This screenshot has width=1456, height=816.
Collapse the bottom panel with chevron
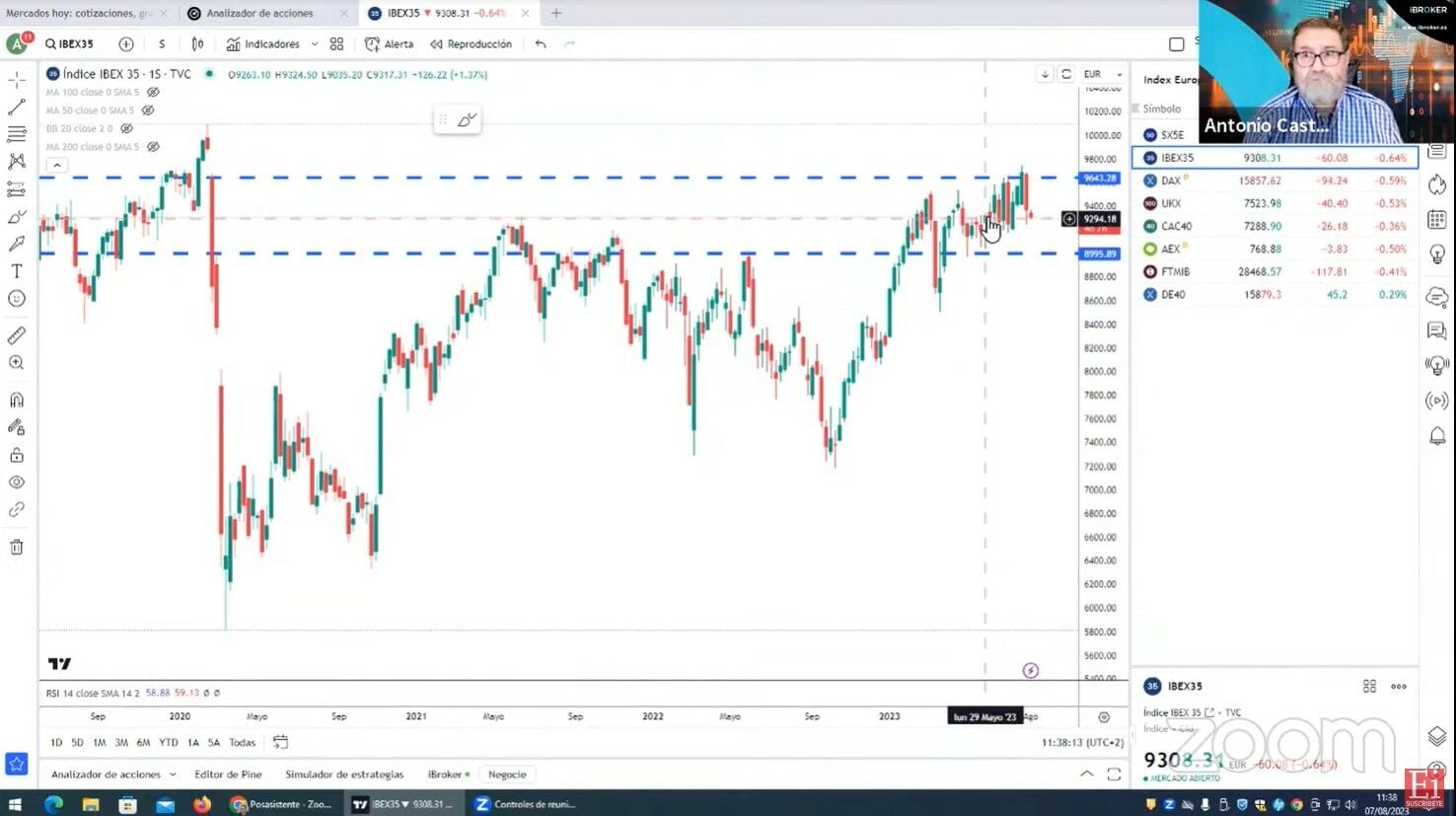pos(1086,775)
